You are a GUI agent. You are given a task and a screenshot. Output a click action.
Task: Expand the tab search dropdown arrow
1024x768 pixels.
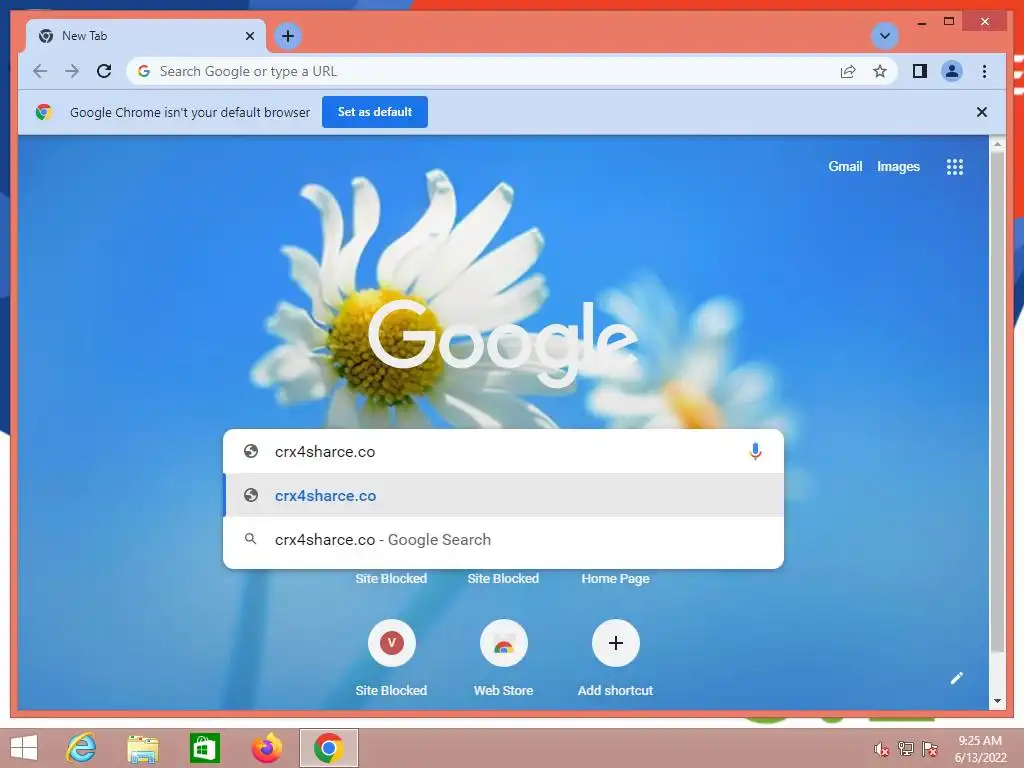885,36
